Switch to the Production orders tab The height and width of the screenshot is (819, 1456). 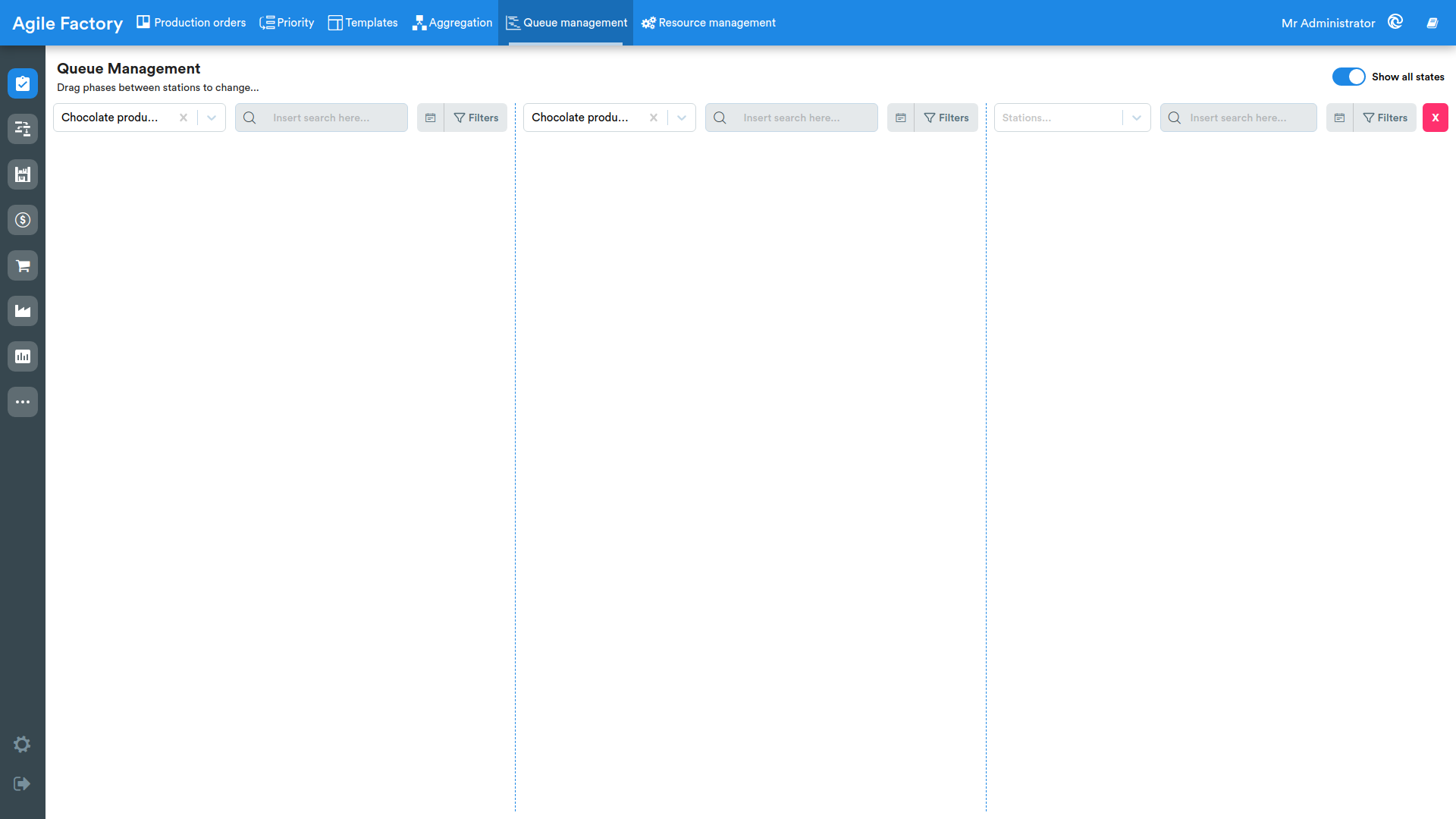(x=191, y=23)
